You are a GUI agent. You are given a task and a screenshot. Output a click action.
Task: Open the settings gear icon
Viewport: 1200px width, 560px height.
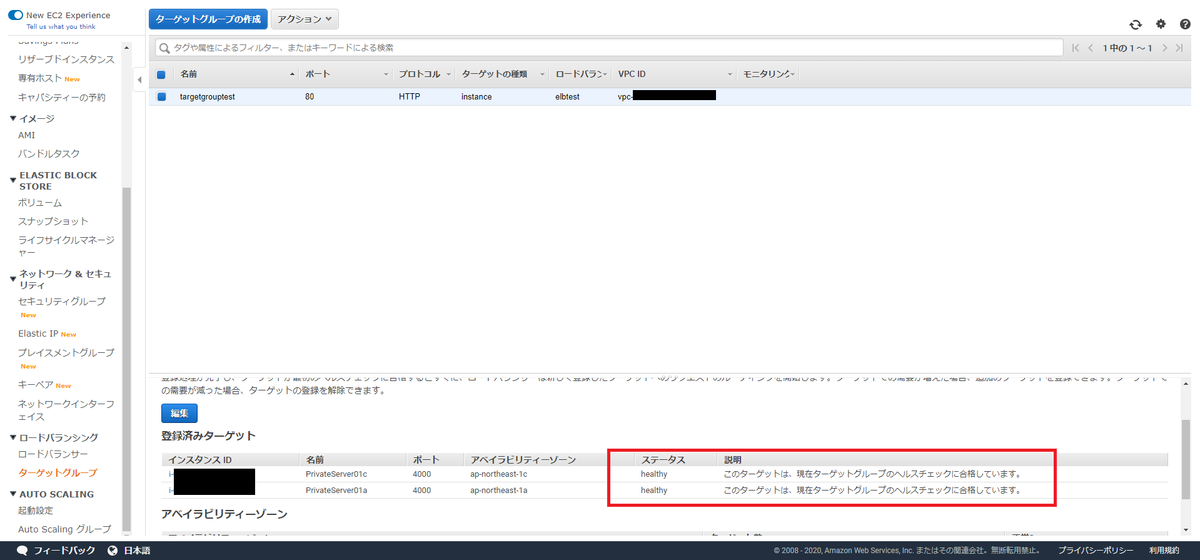[1161, 24]
